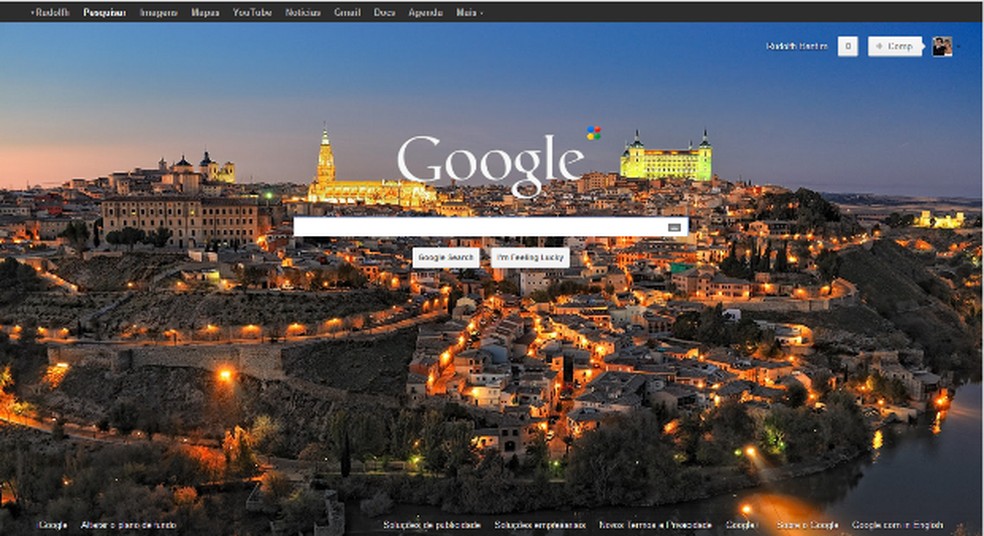Viewport: 984px width, 536px height.
Task: Open Notícias in the top navigation bar
Action: tap(303, 12)
